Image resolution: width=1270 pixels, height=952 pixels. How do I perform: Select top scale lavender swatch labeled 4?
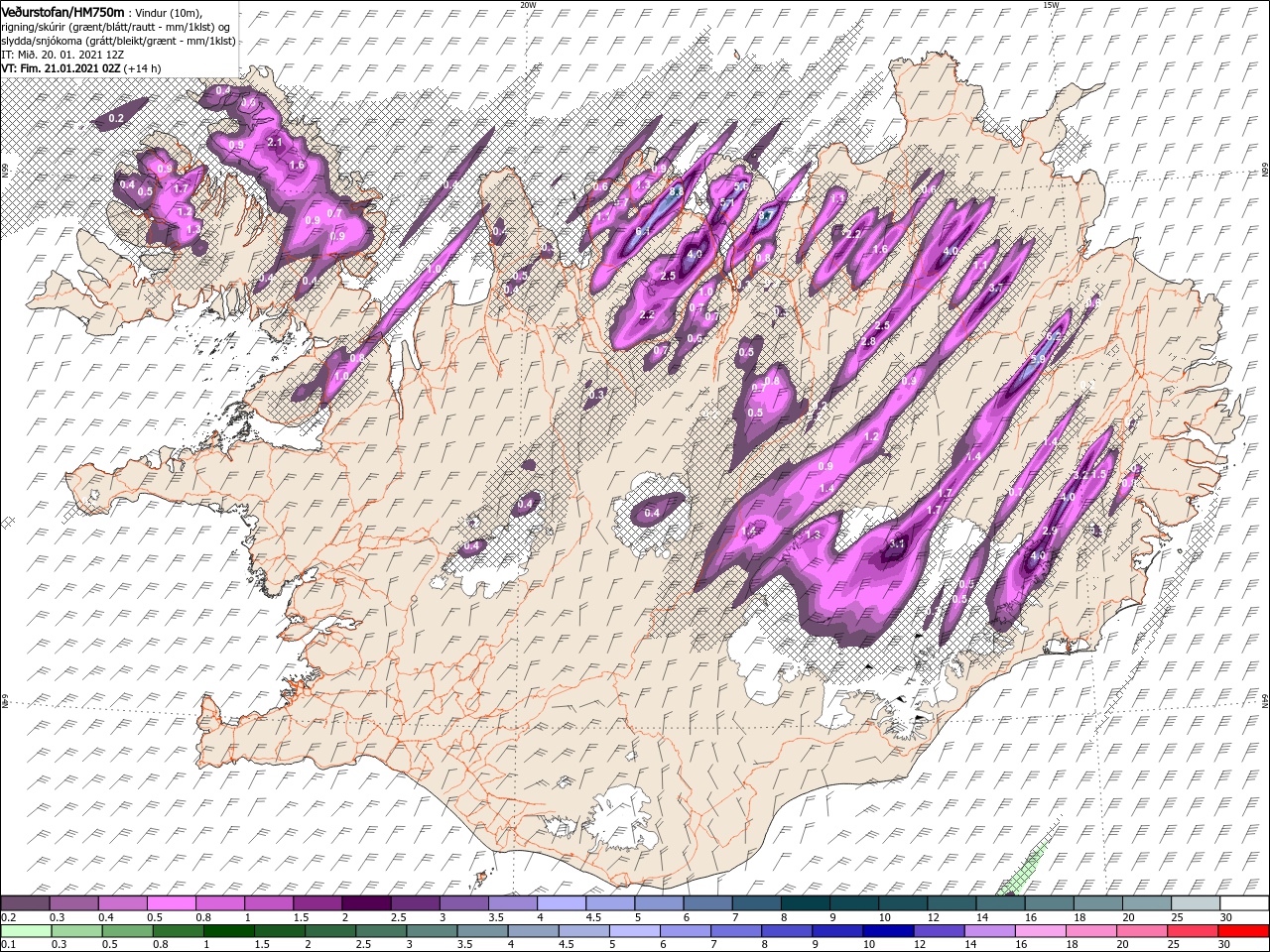click(561, 903)
